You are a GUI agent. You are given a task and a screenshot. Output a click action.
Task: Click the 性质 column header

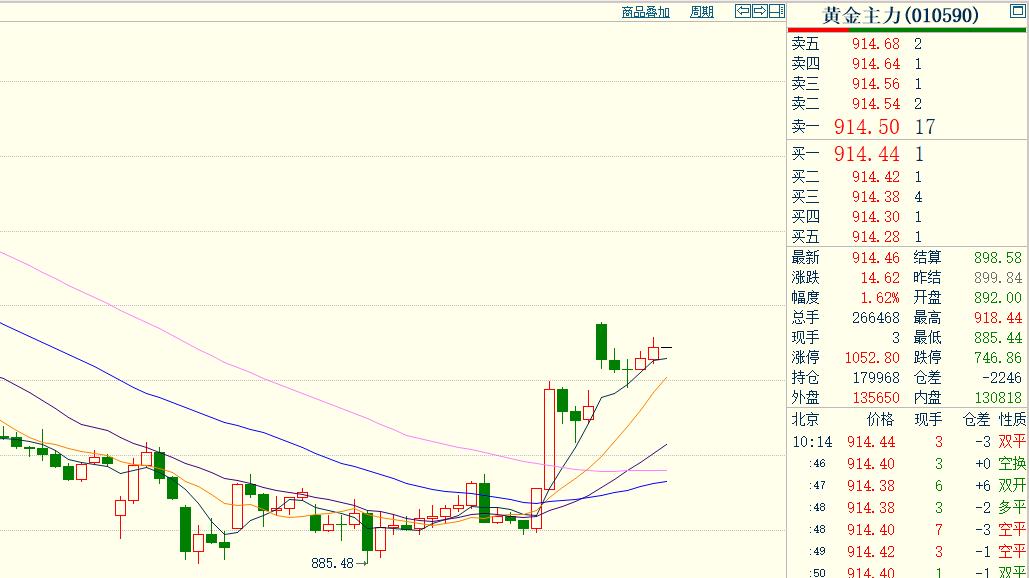pos(1012,419)
